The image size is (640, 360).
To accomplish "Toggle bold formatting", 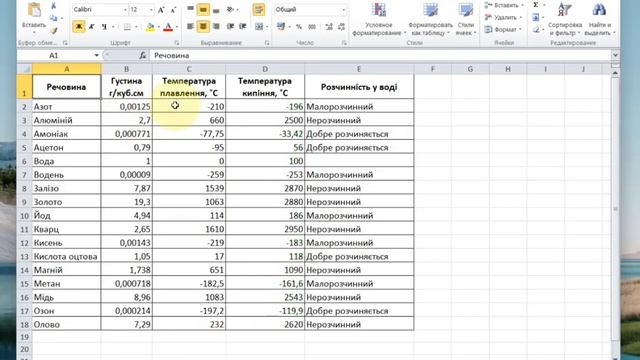I will 79,27.
